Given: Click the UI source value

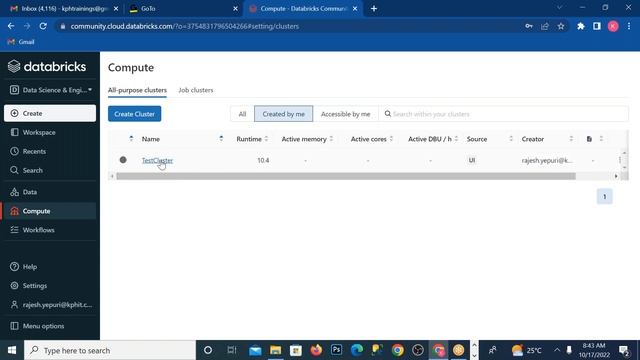Looking at the screenshot, I should (472, 160).
